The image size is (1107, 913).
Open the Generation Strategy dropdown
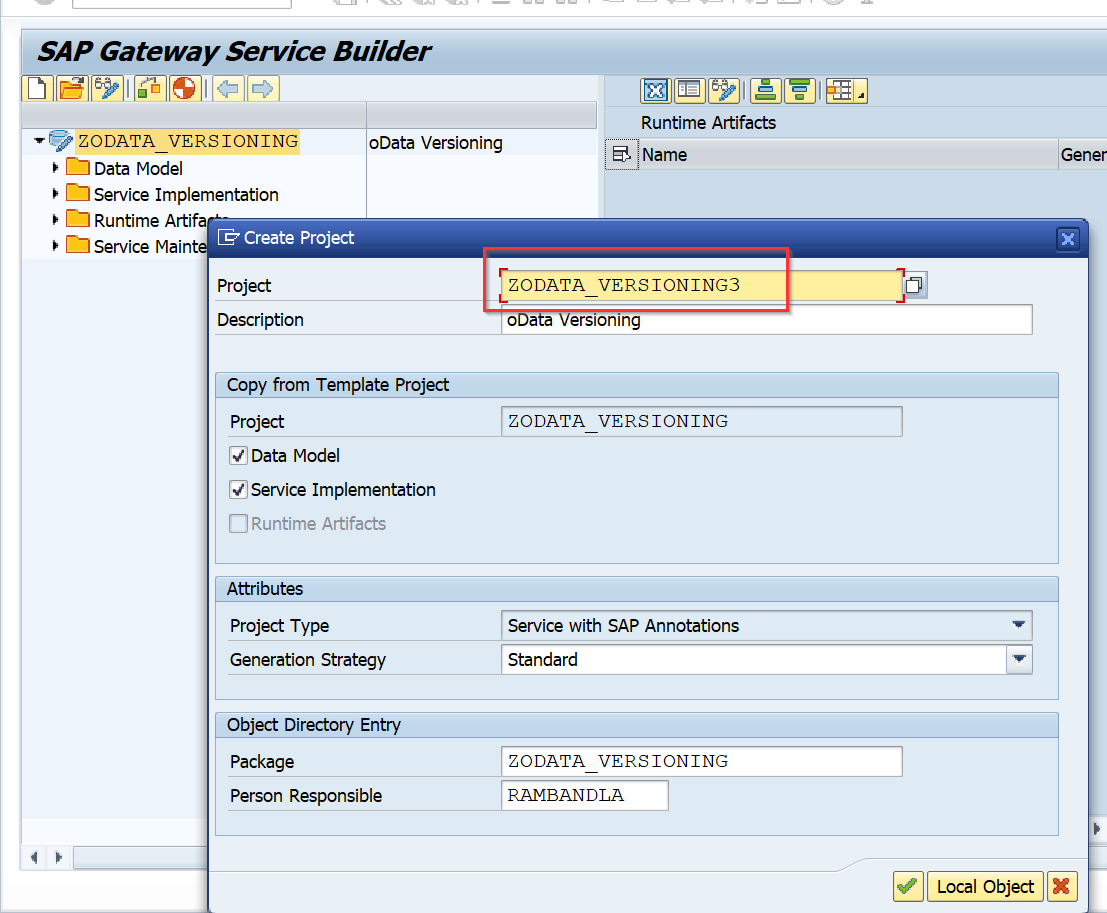click(1019, 659)
